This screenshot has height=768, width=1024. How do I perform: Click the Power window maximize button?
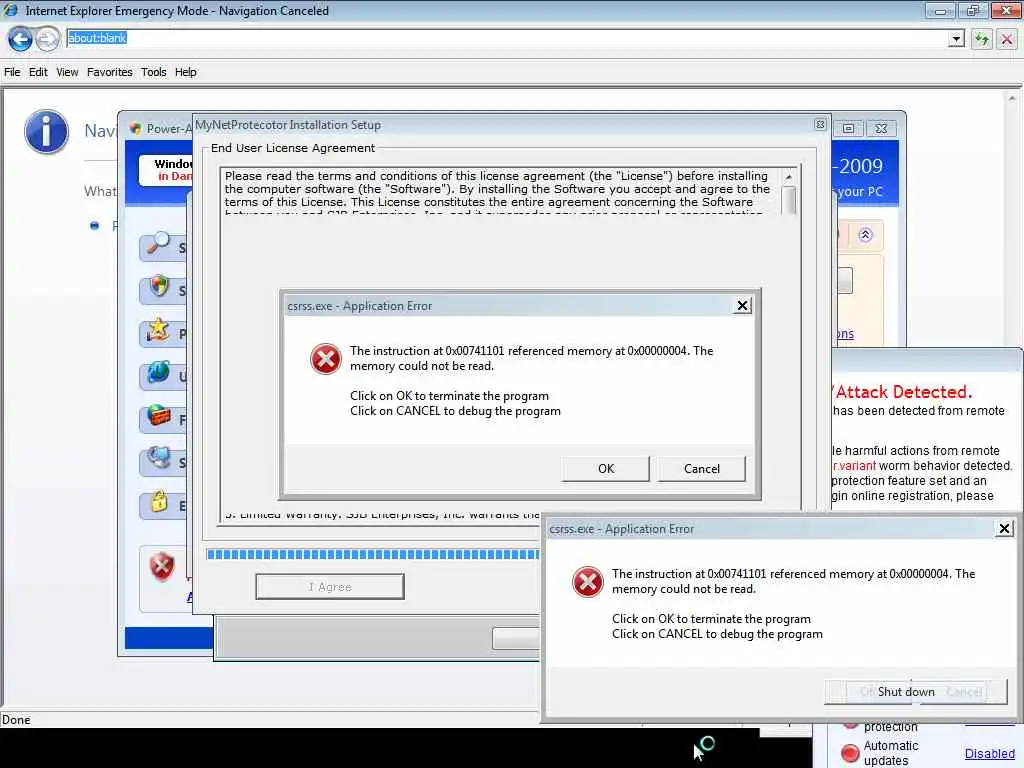tap(848, 129)
